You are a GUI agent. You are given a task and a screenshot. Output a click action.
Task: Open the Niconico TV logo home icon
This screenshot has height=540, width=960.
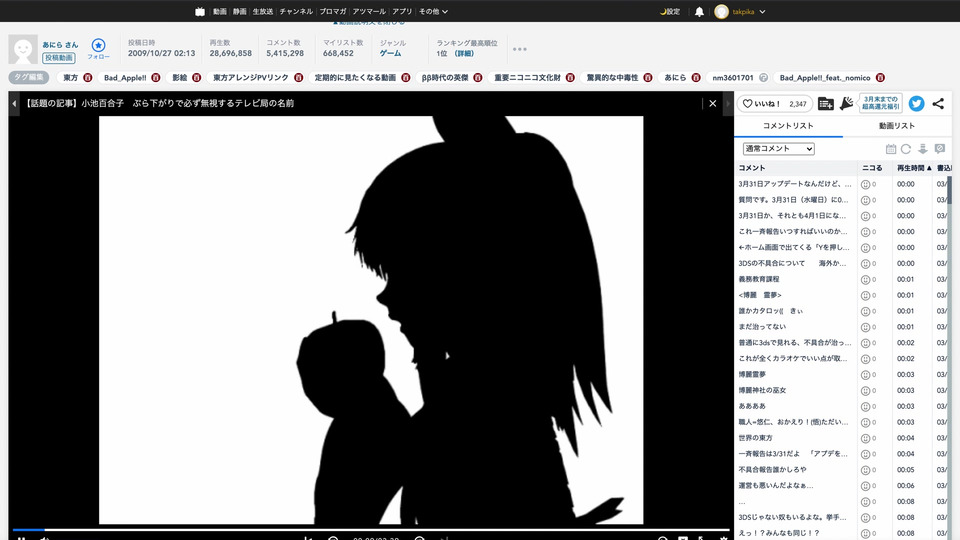pyautogui.click(x=200, y=11)
